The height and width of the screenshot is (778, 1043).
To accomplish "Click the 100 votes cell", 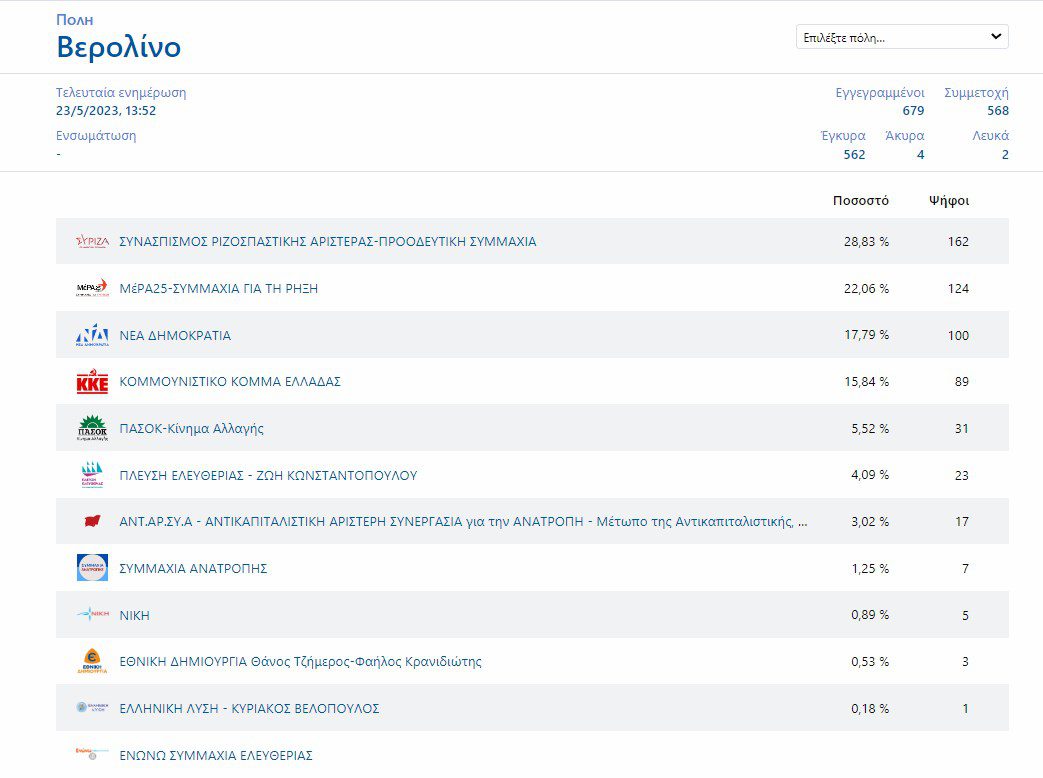I will pos(959,336).
